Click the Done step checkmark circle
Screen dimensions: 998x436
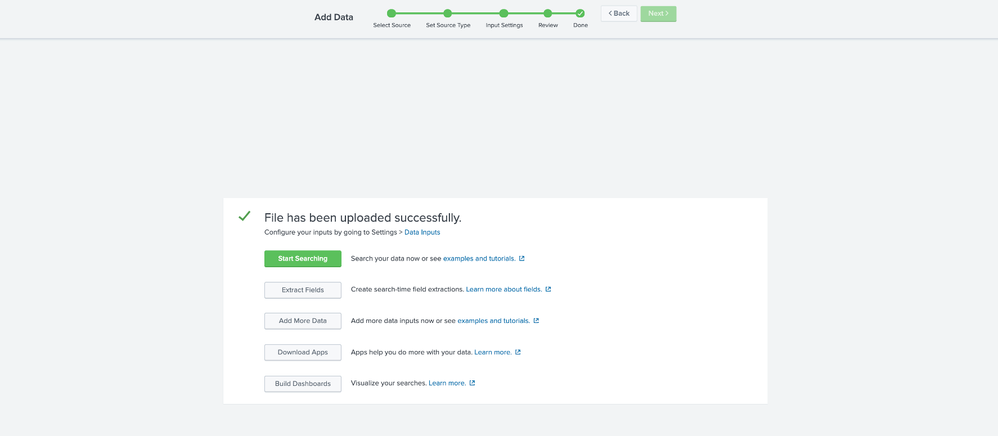[580, 14]
